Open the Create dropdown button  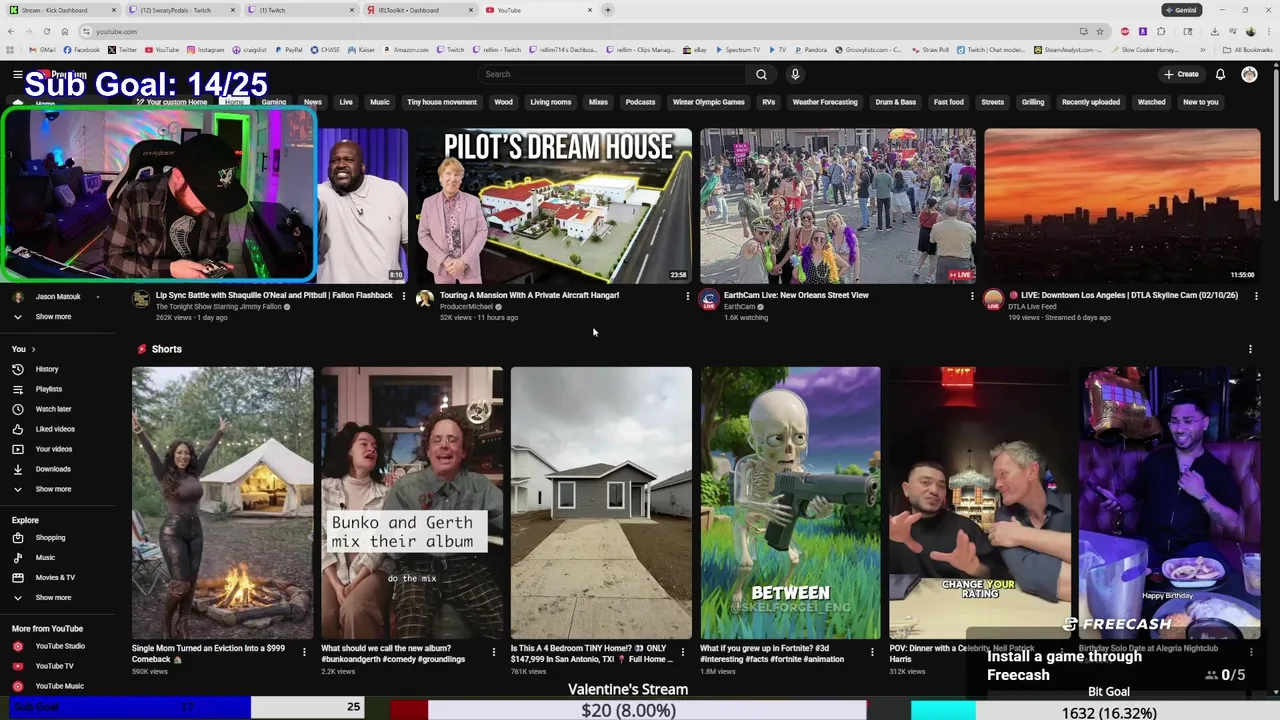click(x=1181, y=74)
